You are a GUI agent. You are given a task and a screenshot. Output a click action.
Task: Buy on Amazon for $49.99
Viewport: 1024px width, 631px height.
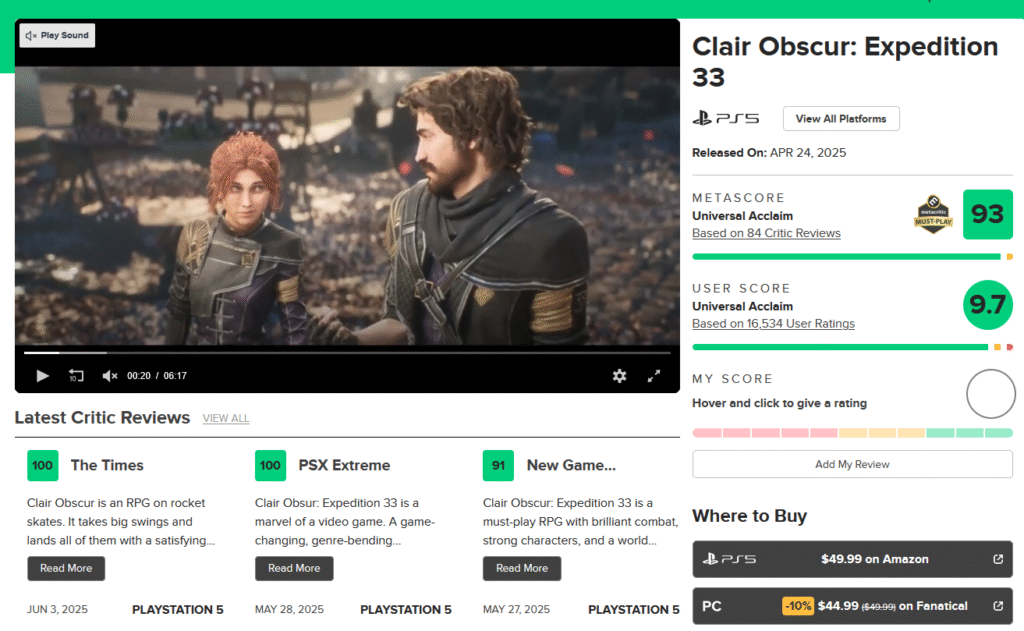tap(852, 559)
